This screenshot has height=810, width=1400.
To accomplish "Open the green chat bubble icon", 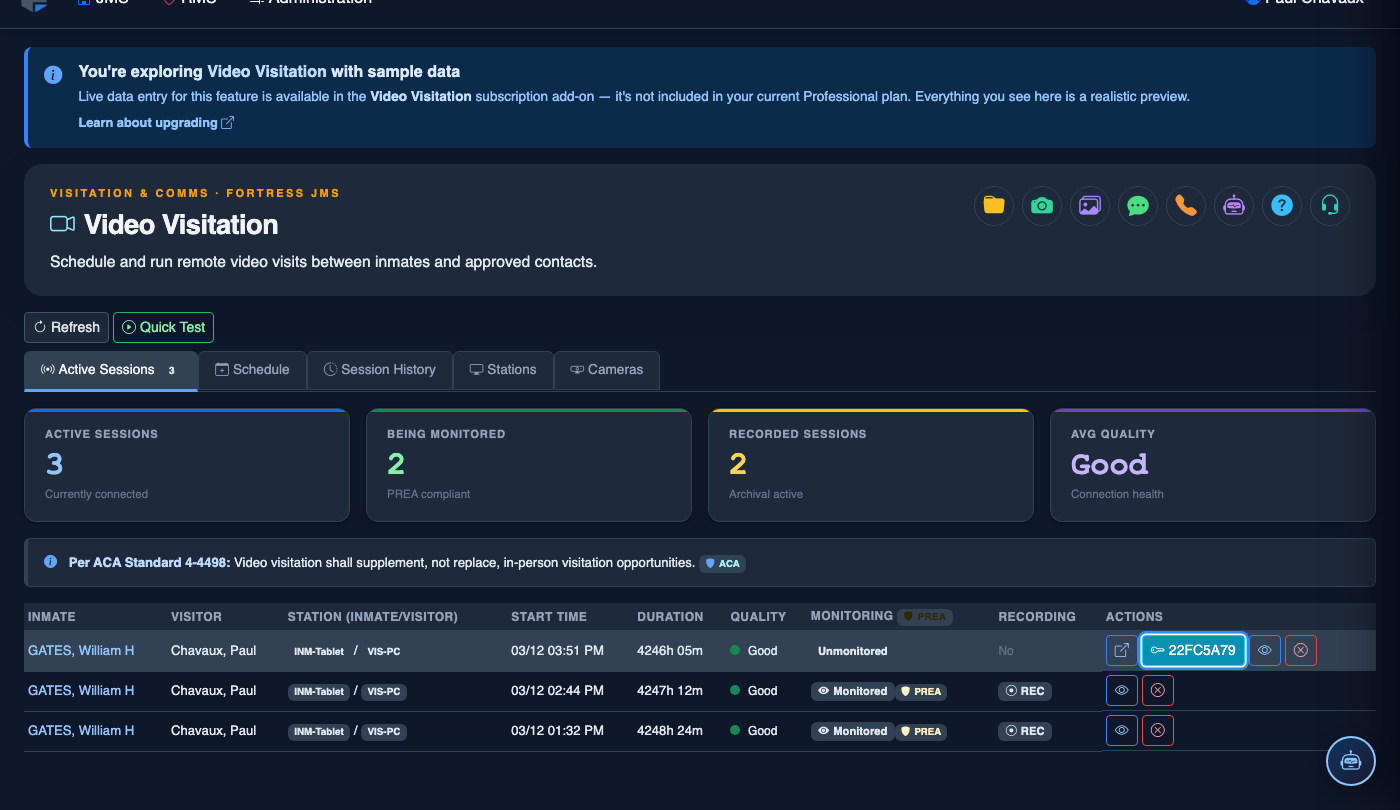I will (x=1138, y=206).
